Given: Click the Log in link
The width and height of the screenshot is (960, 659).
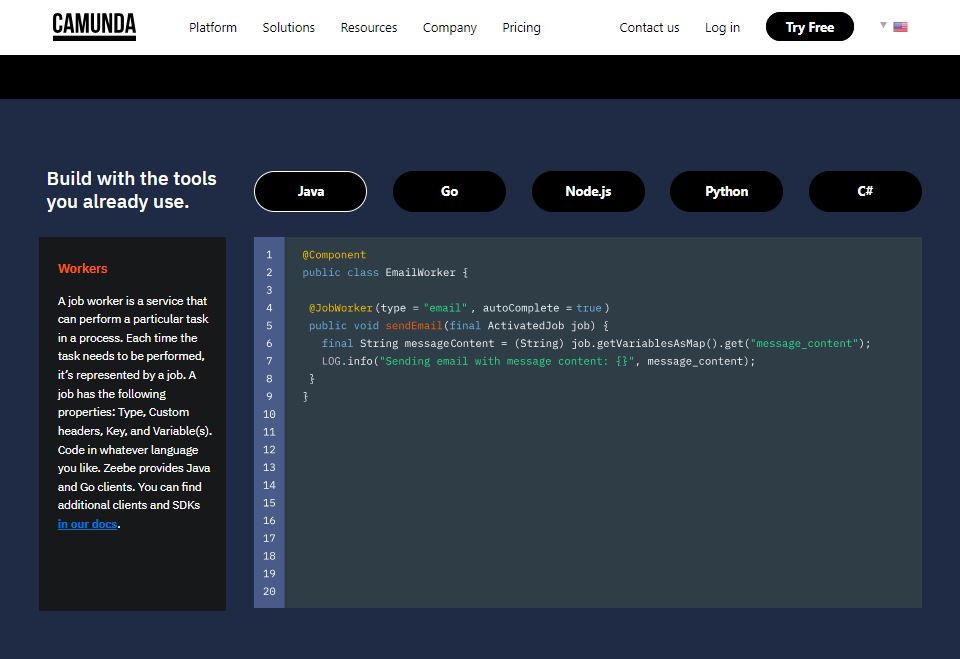Looking at the screenshot, I should point(722,28).
